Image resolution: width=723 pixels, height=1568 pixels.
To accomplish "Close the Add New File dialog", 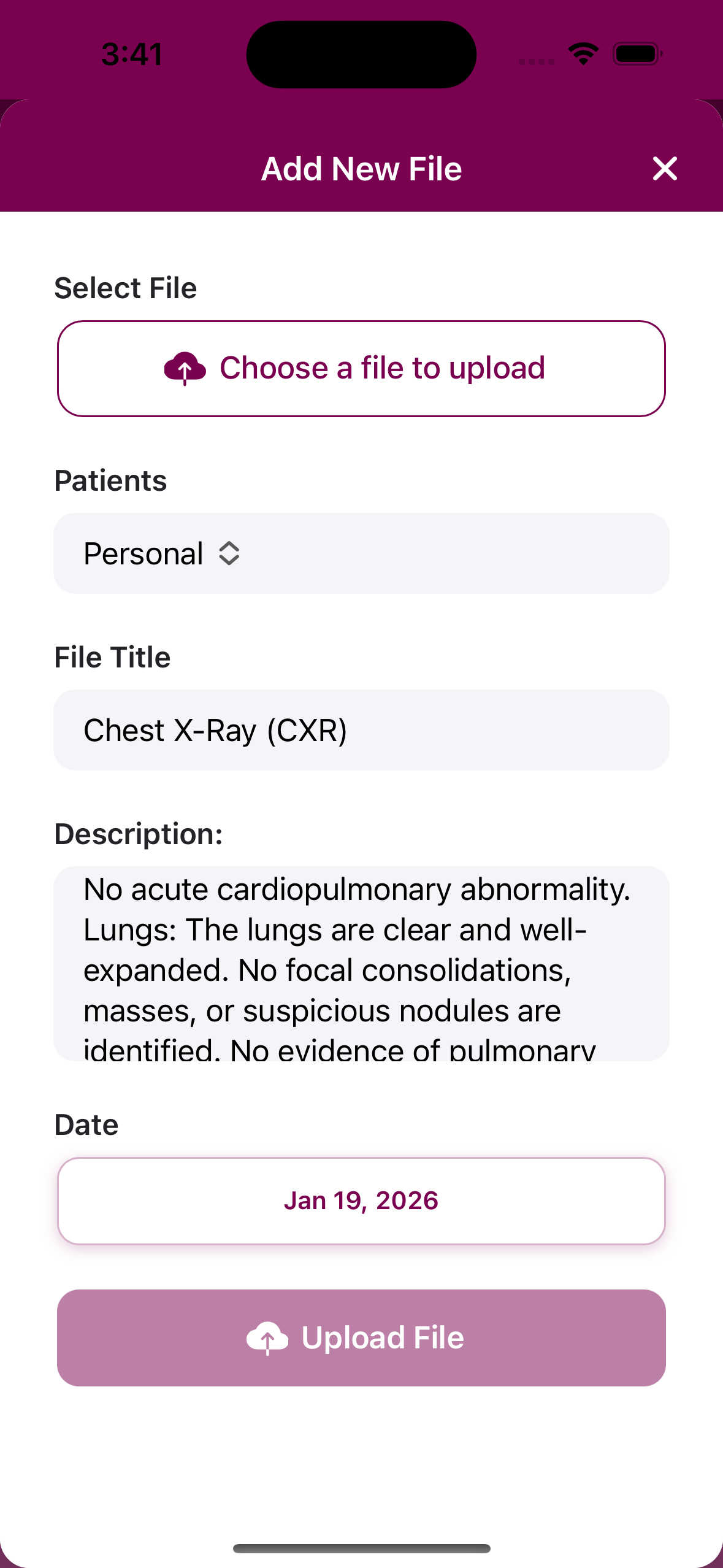I will coord(665,169).
